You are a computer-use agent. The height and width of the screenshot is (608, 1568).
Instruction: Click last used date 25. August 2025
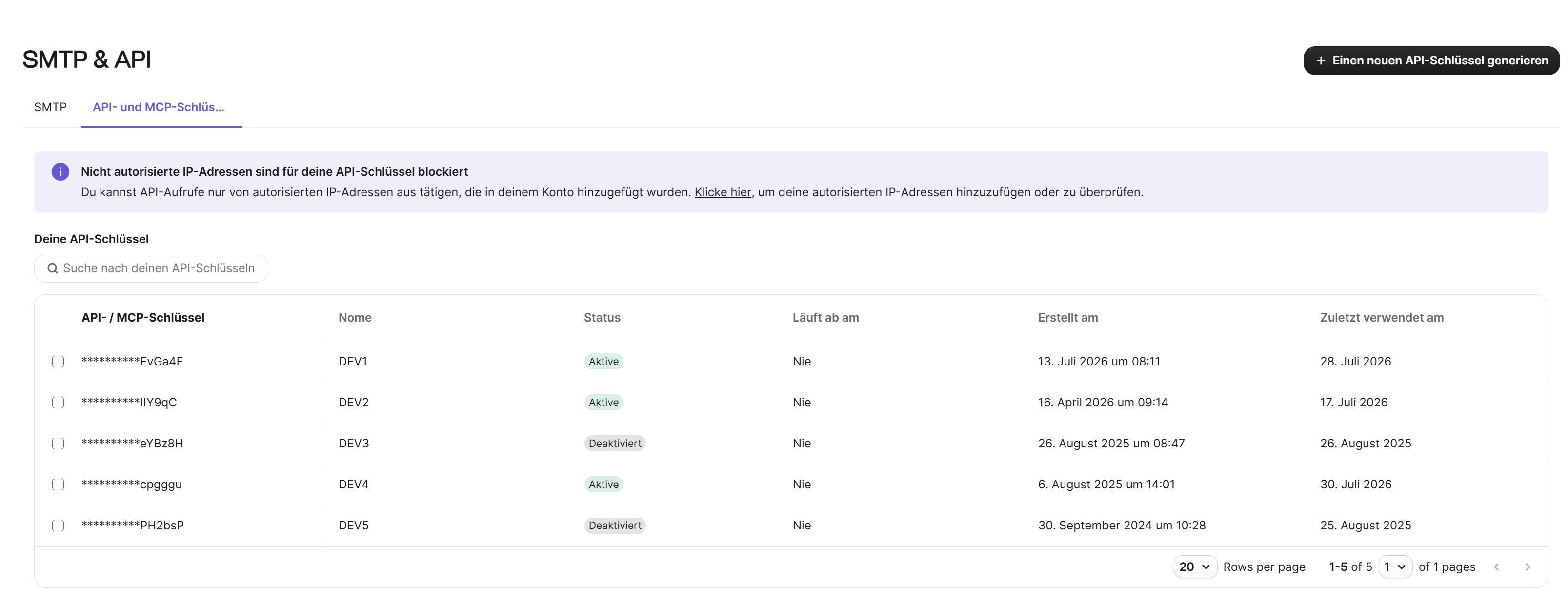tap(1366, 525)
